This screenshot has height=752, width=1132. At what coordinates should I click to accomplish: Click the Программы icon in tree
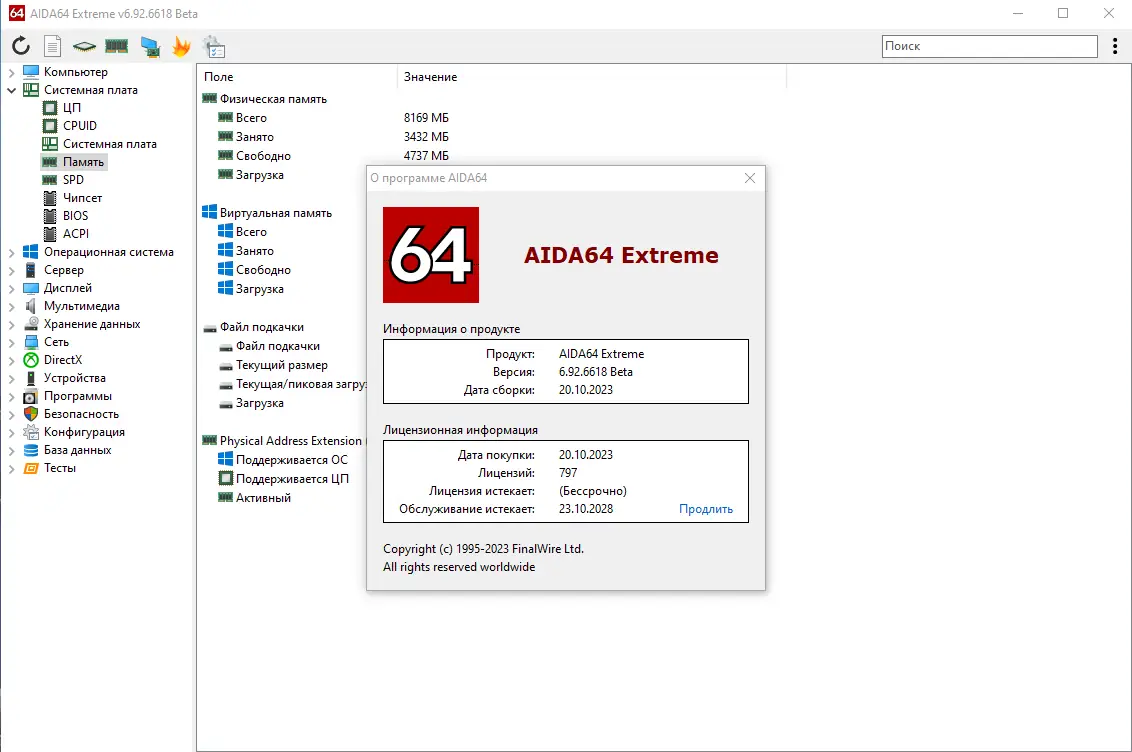(x=31, y=395)
